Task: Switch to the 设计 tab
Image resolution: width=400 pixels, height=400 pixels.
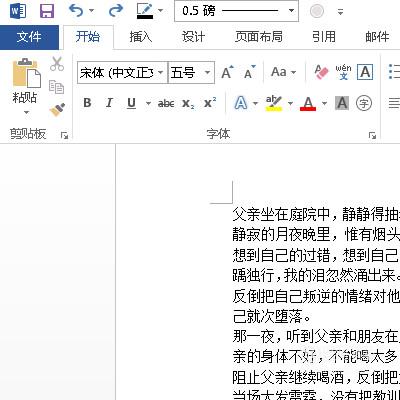Action: coord(193,37)
